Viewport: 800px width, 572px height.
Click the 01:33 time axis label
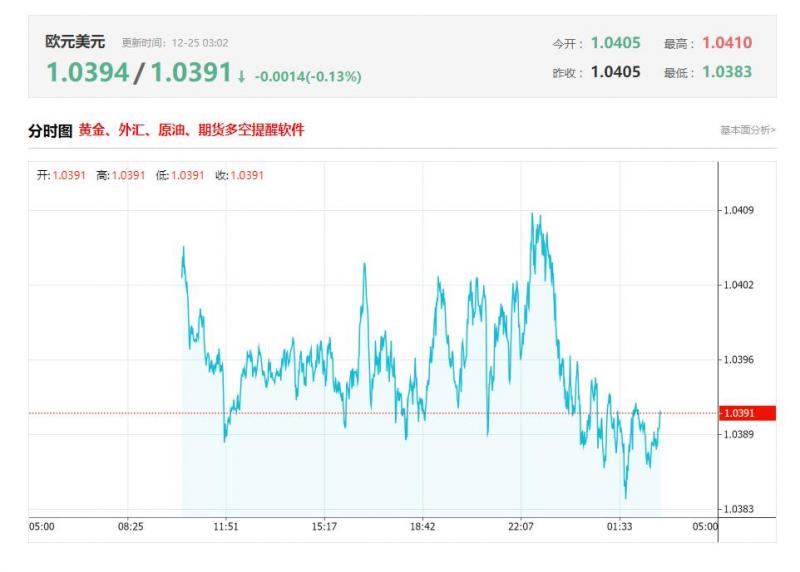coord(619,527)
